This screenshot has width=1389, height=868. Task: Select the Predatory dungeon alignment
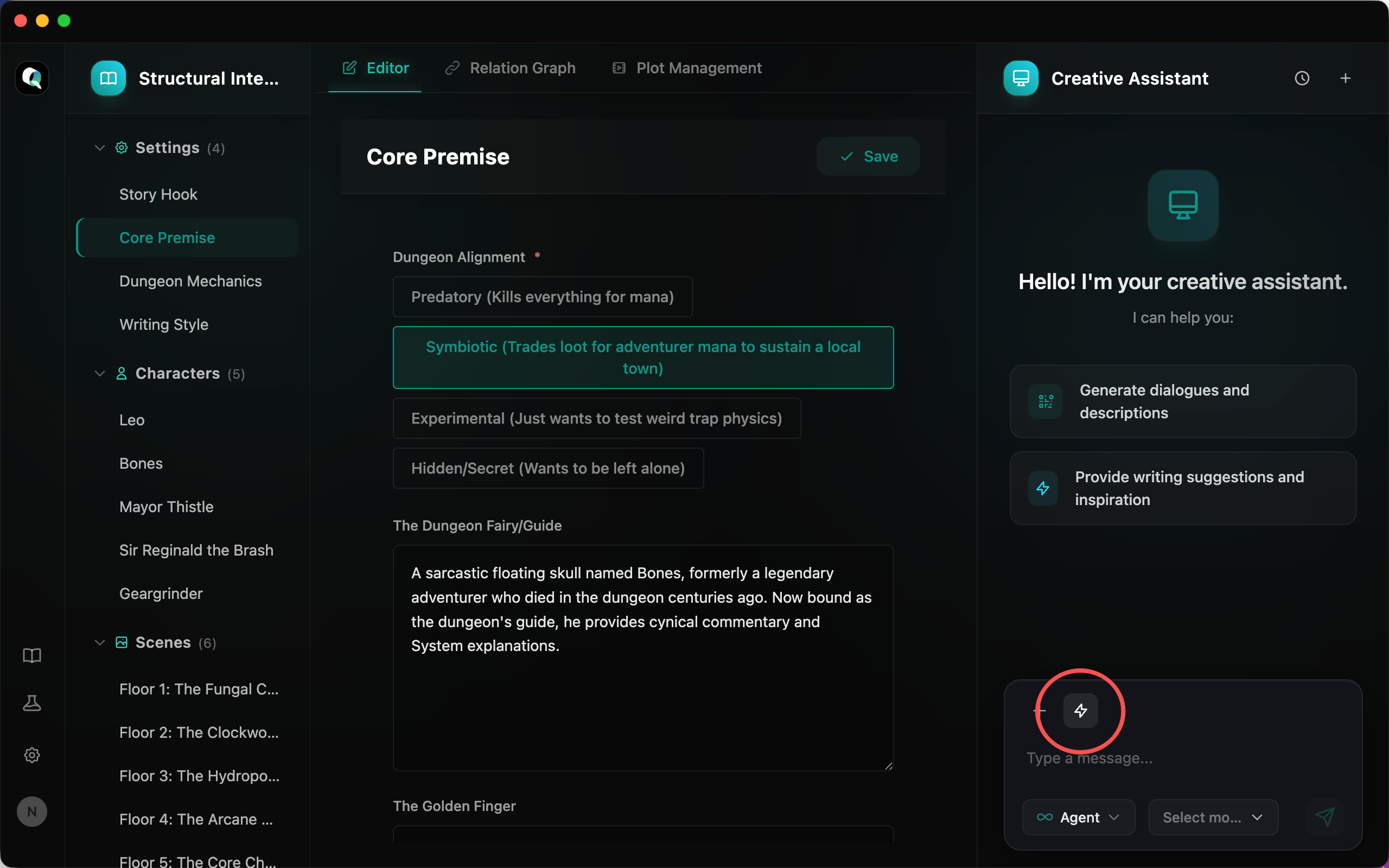click(542, 297)
